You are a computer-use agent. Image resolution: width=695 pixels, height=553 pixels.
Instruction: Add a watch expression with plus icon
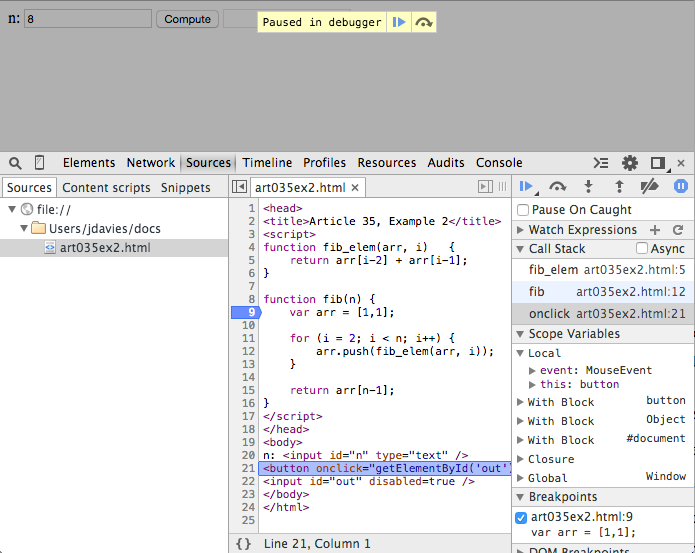pyautogui.click(x=655, y=230)
